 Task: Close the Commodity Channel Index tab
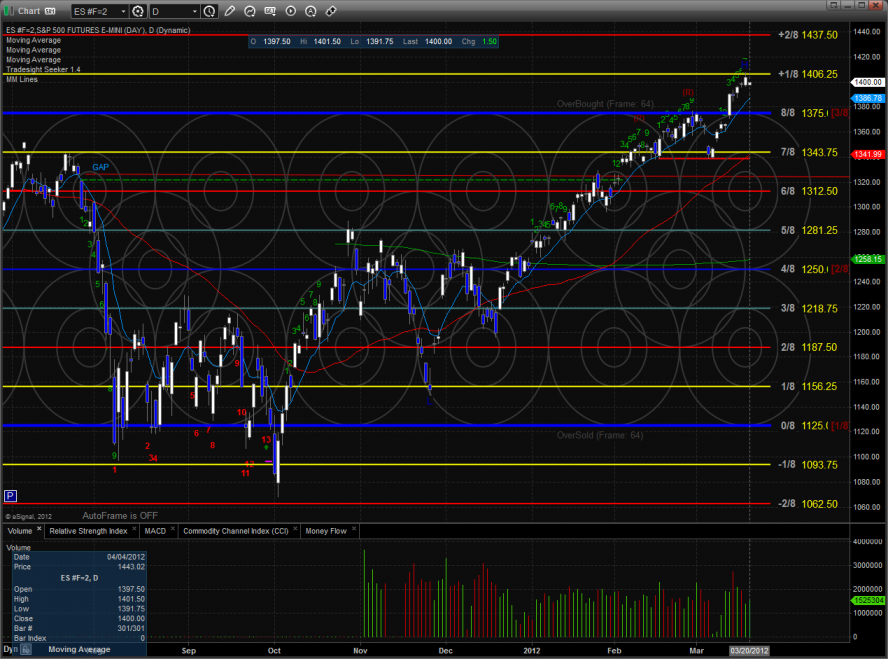(295, 529)
